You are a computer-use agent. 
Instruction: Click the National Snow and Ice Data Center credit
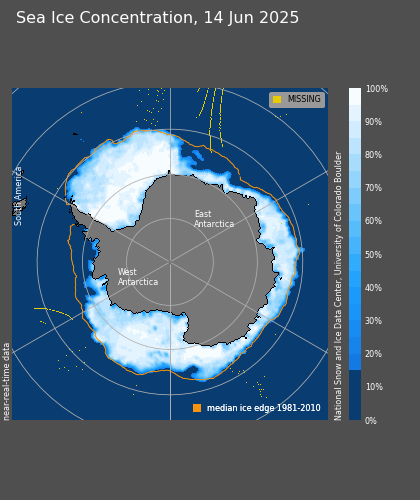[338, 286]
